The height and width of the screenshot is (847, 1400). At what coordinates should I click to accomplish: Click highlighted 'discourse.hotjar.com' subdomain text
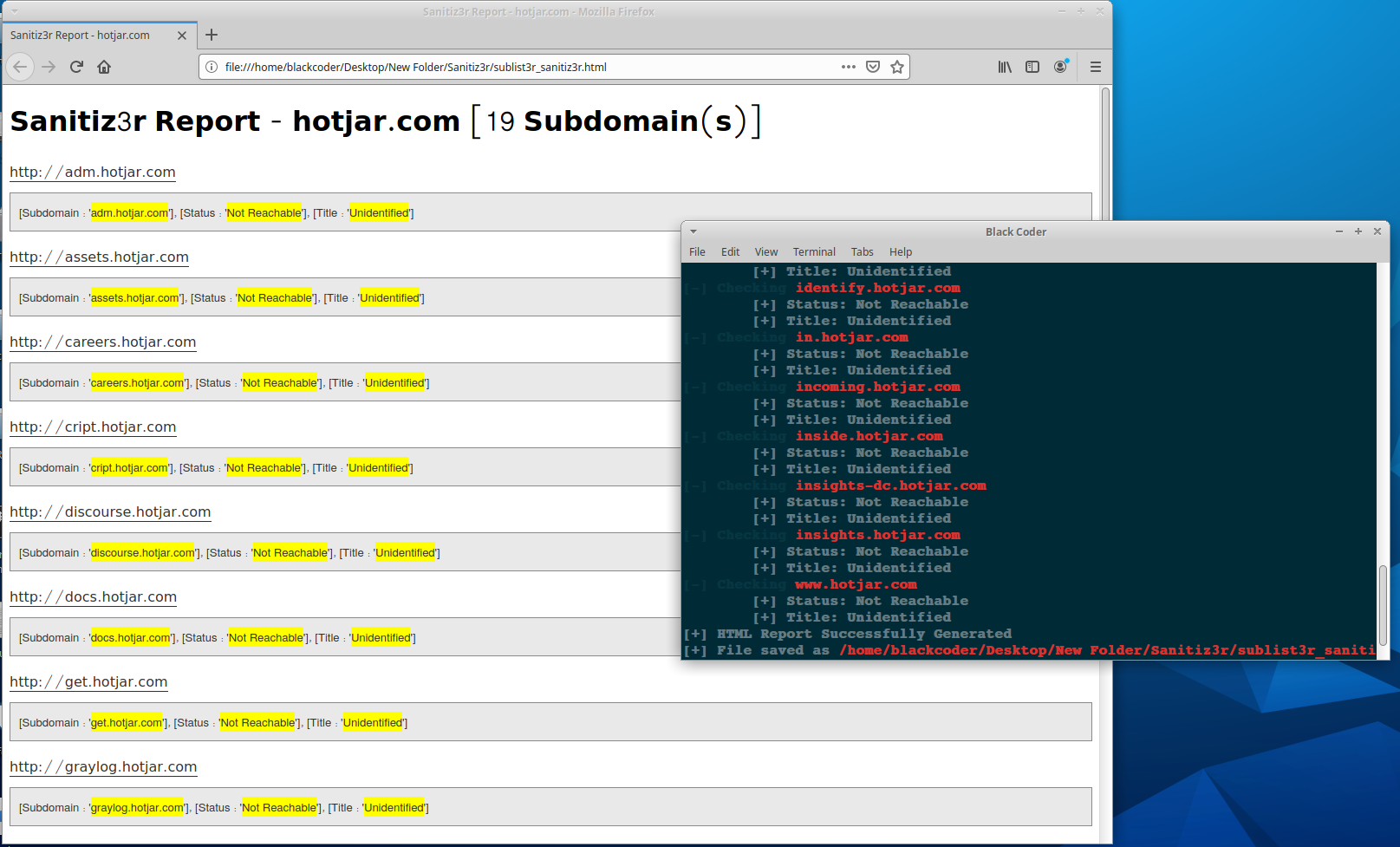click(142, 552)
